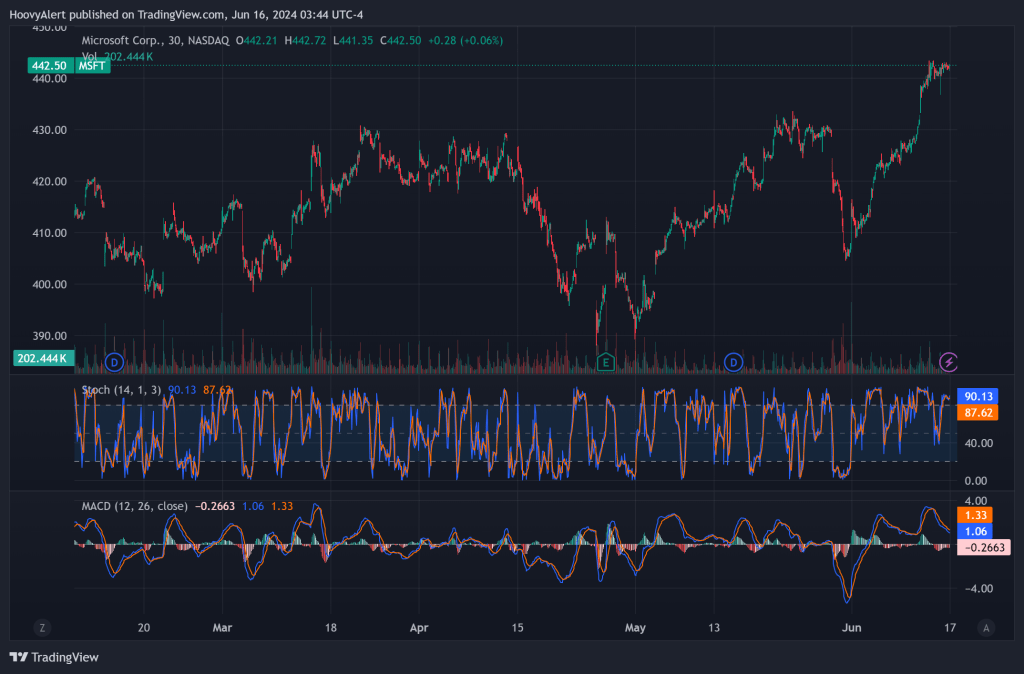1024x674 pixels.
Task: Toggle the "A" auto-scale button
Action: tap(986, 628)
